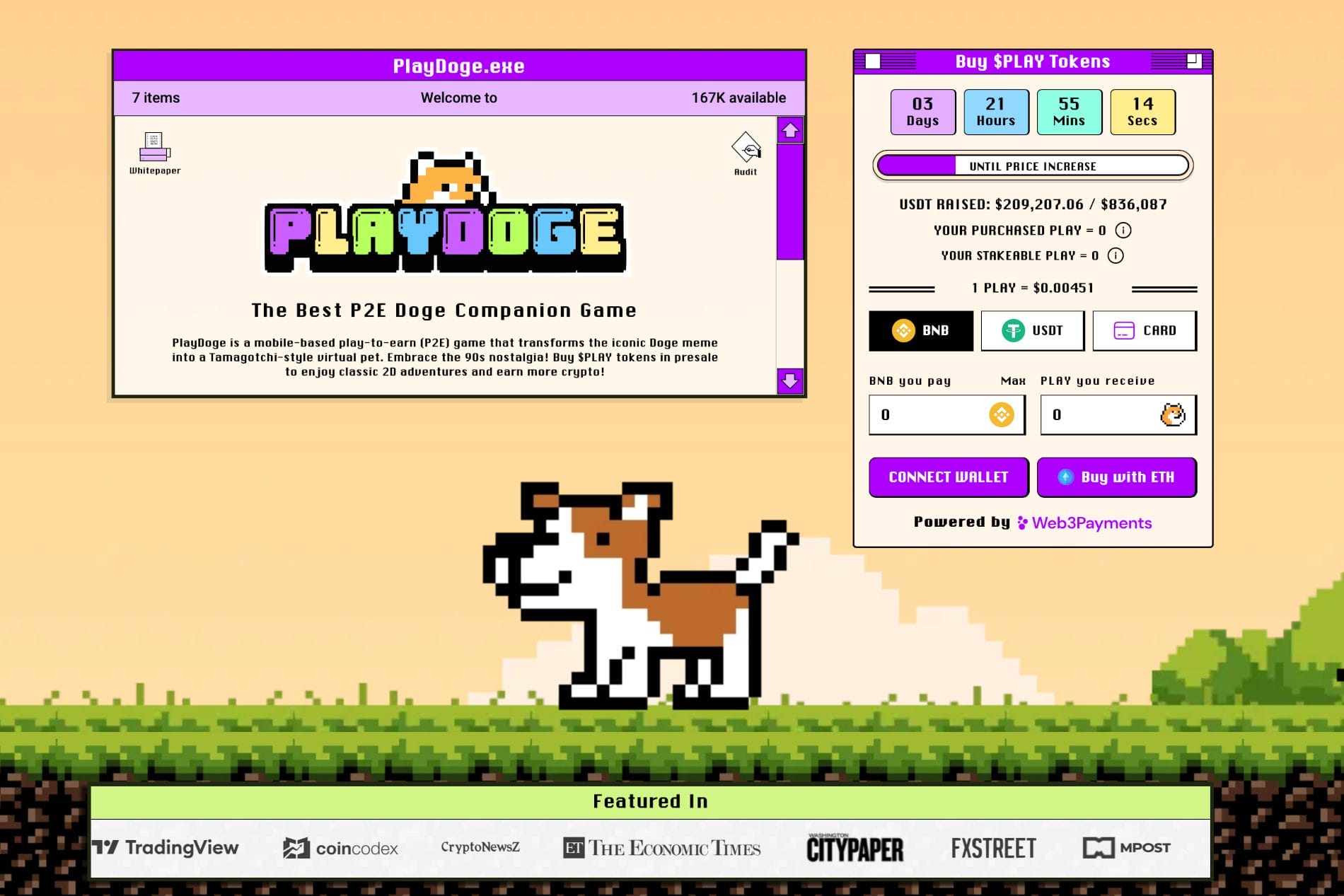View info about your stakeable PLAY
This screenshot has width=1344, height=896.
(x=1116, y=256)
